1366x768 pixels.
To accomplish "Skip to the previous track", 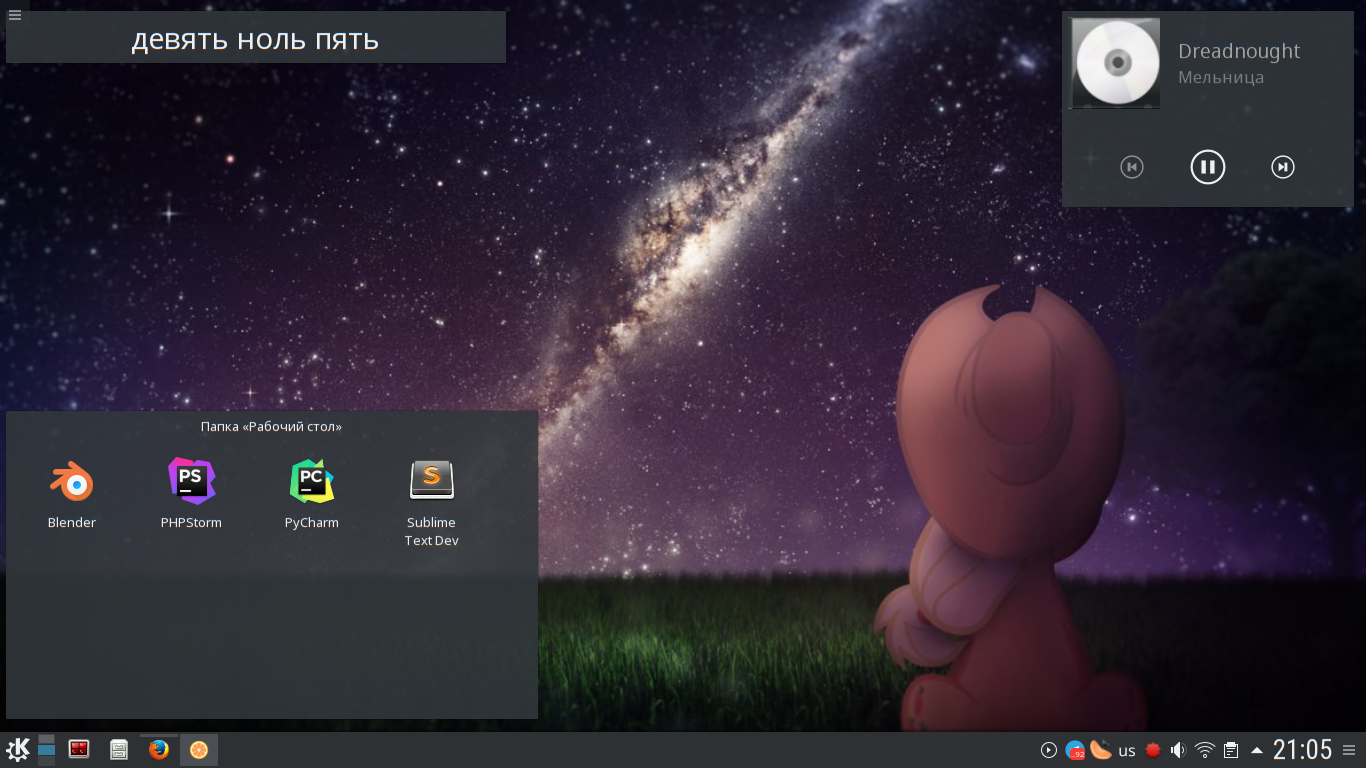I will 1132,167.
